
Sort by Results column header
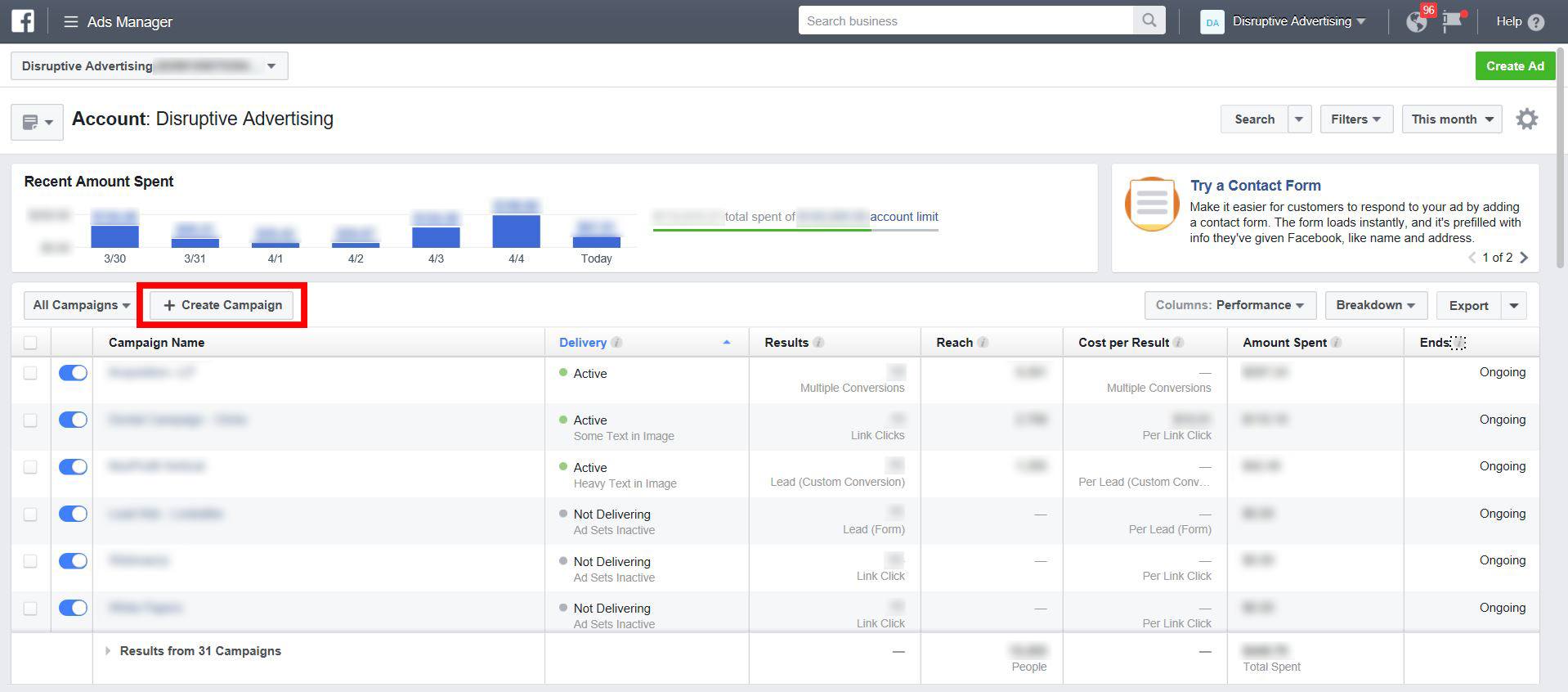pyautogui.click(x=786, y=343)
